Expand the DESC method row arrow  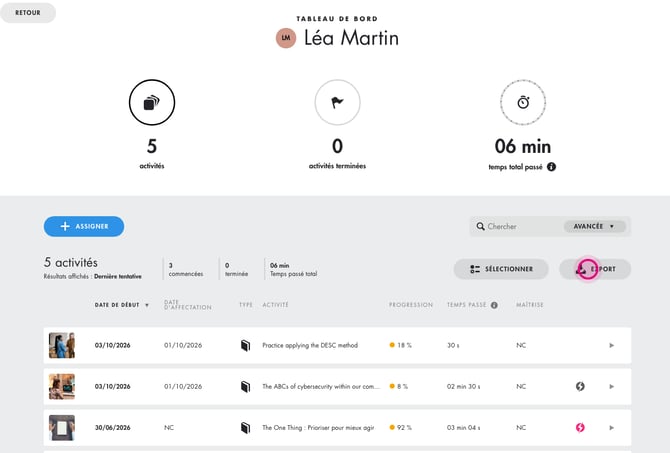point(611,345)
